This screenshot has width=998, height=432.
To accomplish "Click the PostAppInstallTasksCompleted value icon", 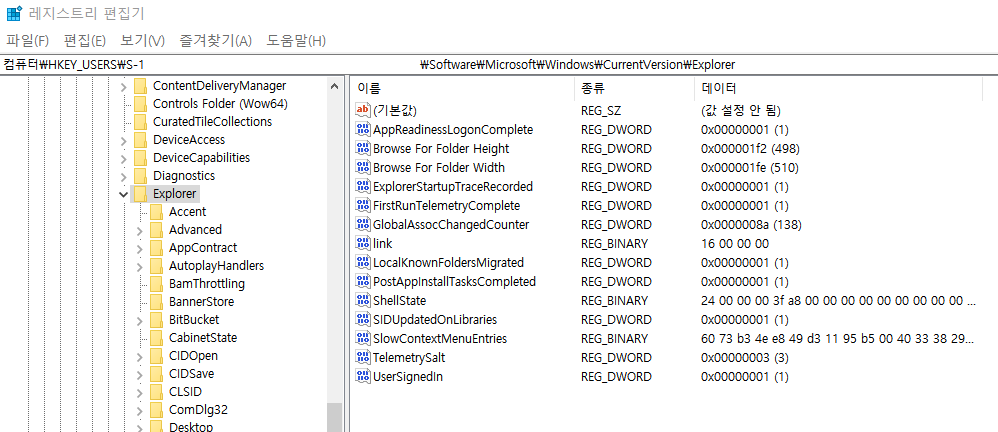I will click(362, 281).
